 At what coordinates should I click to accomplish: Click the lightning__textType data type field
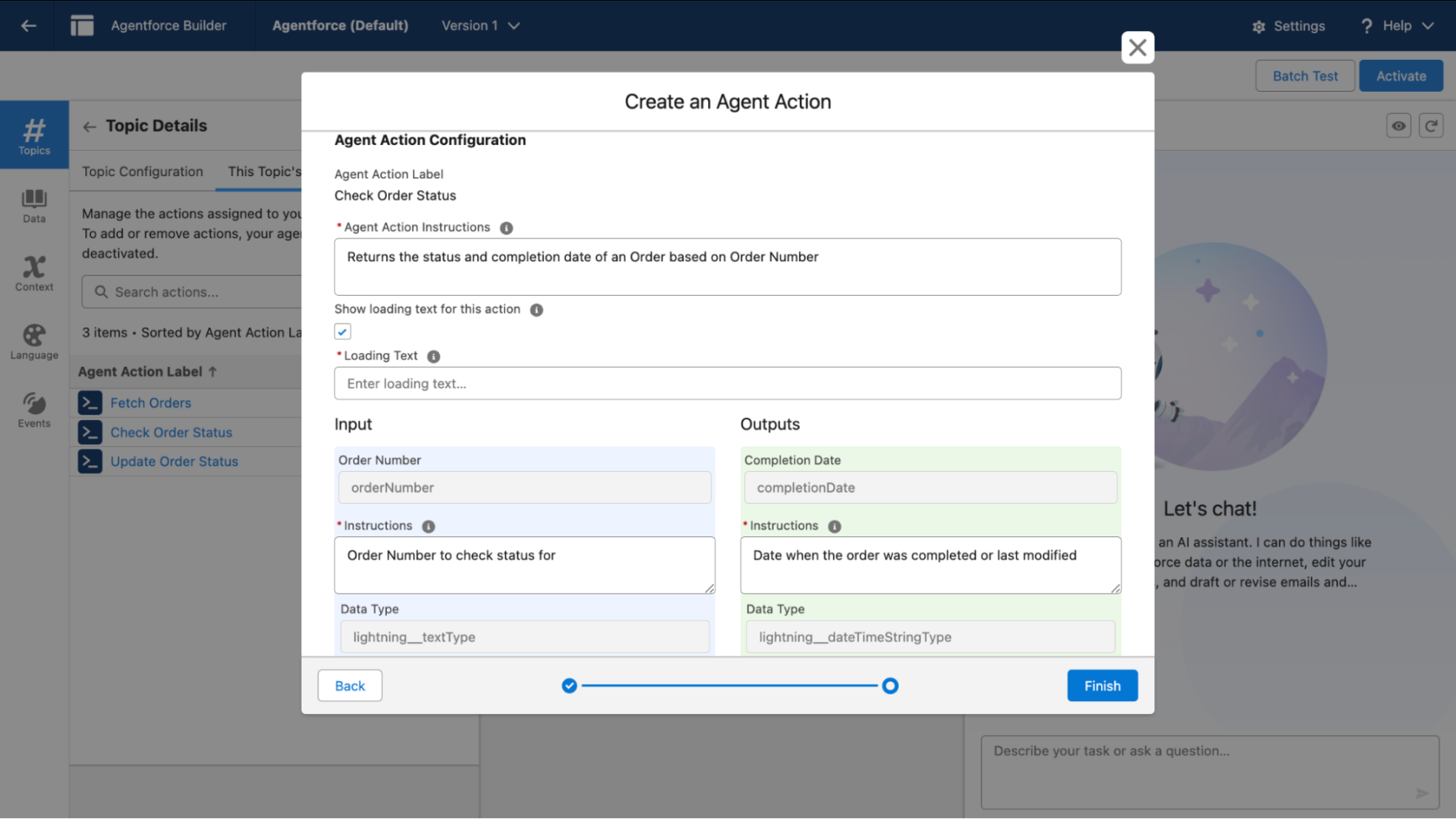click(524, 636)
